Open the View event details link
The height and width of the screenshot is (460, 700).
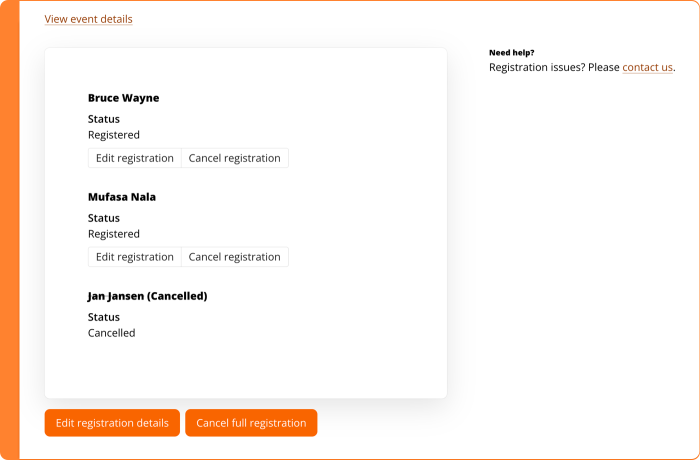[x=88, y=19]
